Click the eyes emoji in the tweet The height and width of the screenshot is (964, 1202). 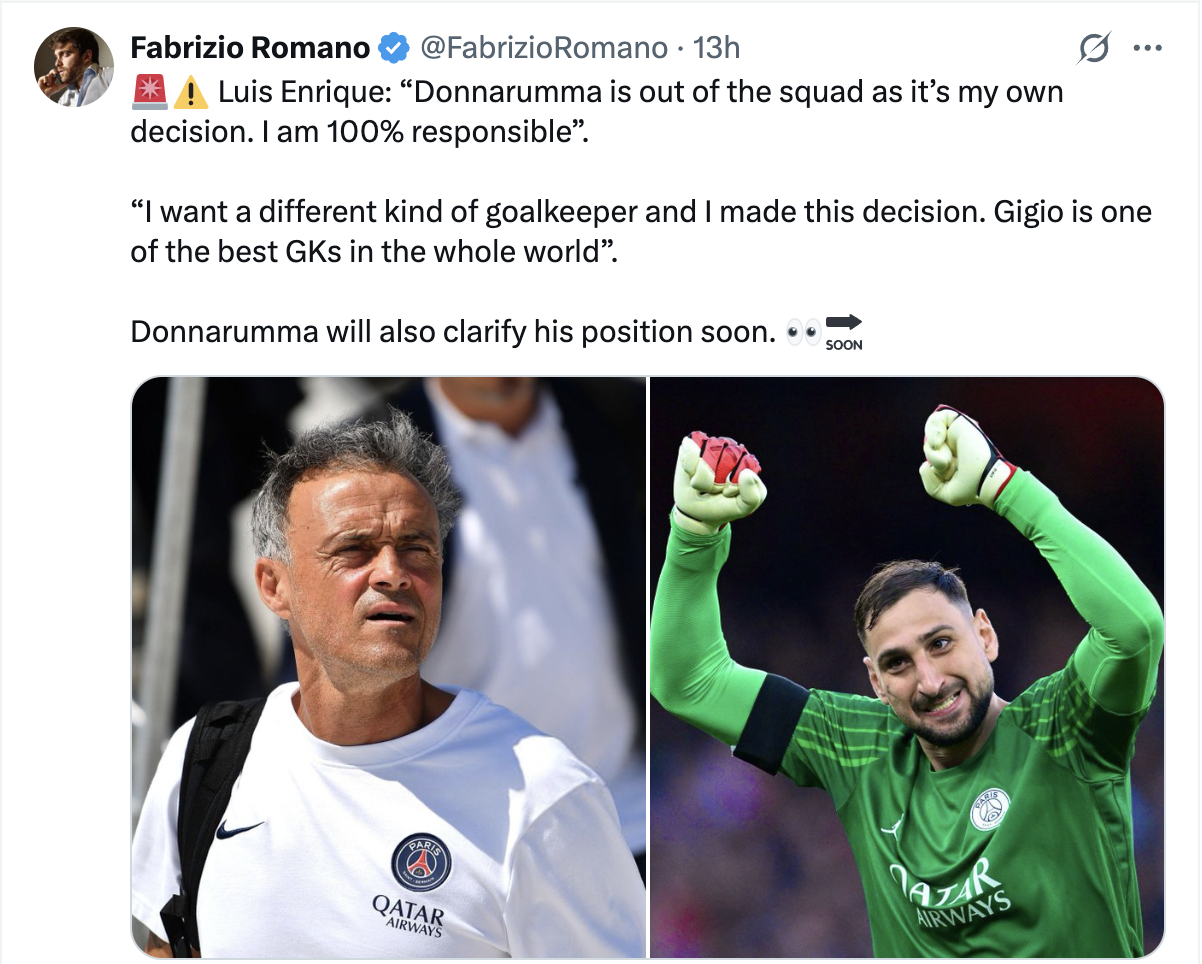click(803, 331)
